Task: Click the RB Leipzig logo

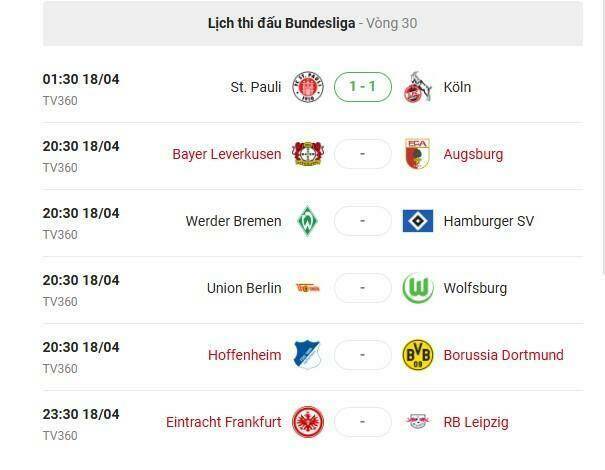Action: click(x=417, y=422)
